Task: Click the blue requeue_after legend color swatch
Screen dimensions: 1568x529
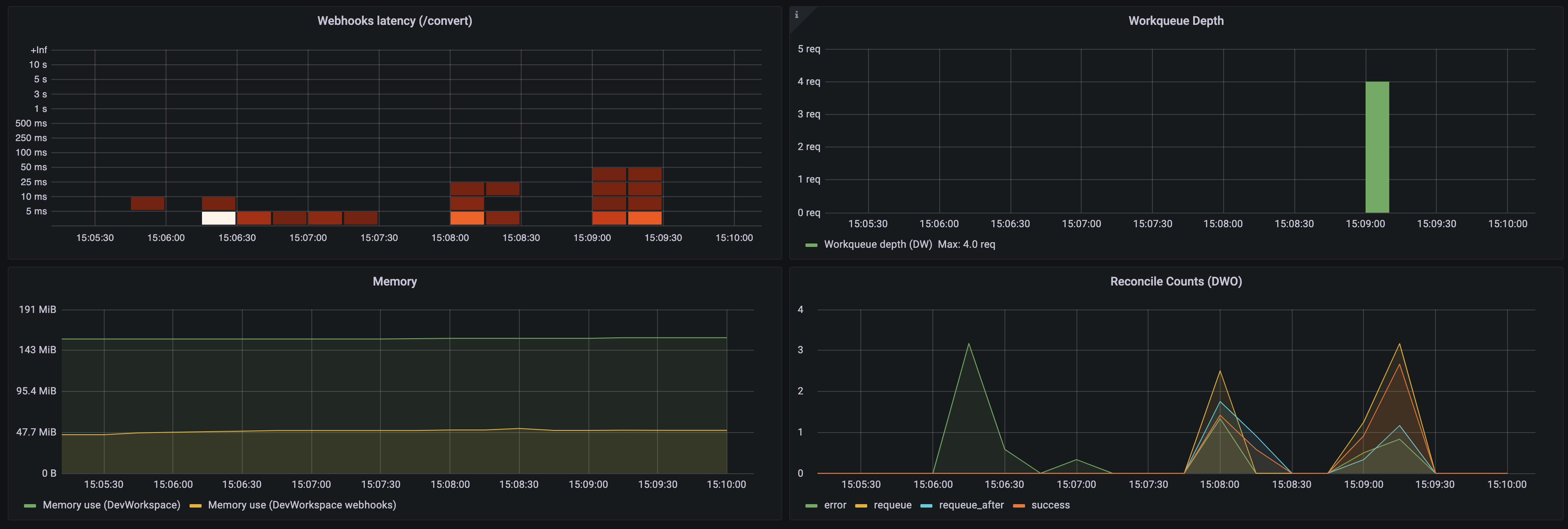Action: pyautogui.click(x=926, y=505)
